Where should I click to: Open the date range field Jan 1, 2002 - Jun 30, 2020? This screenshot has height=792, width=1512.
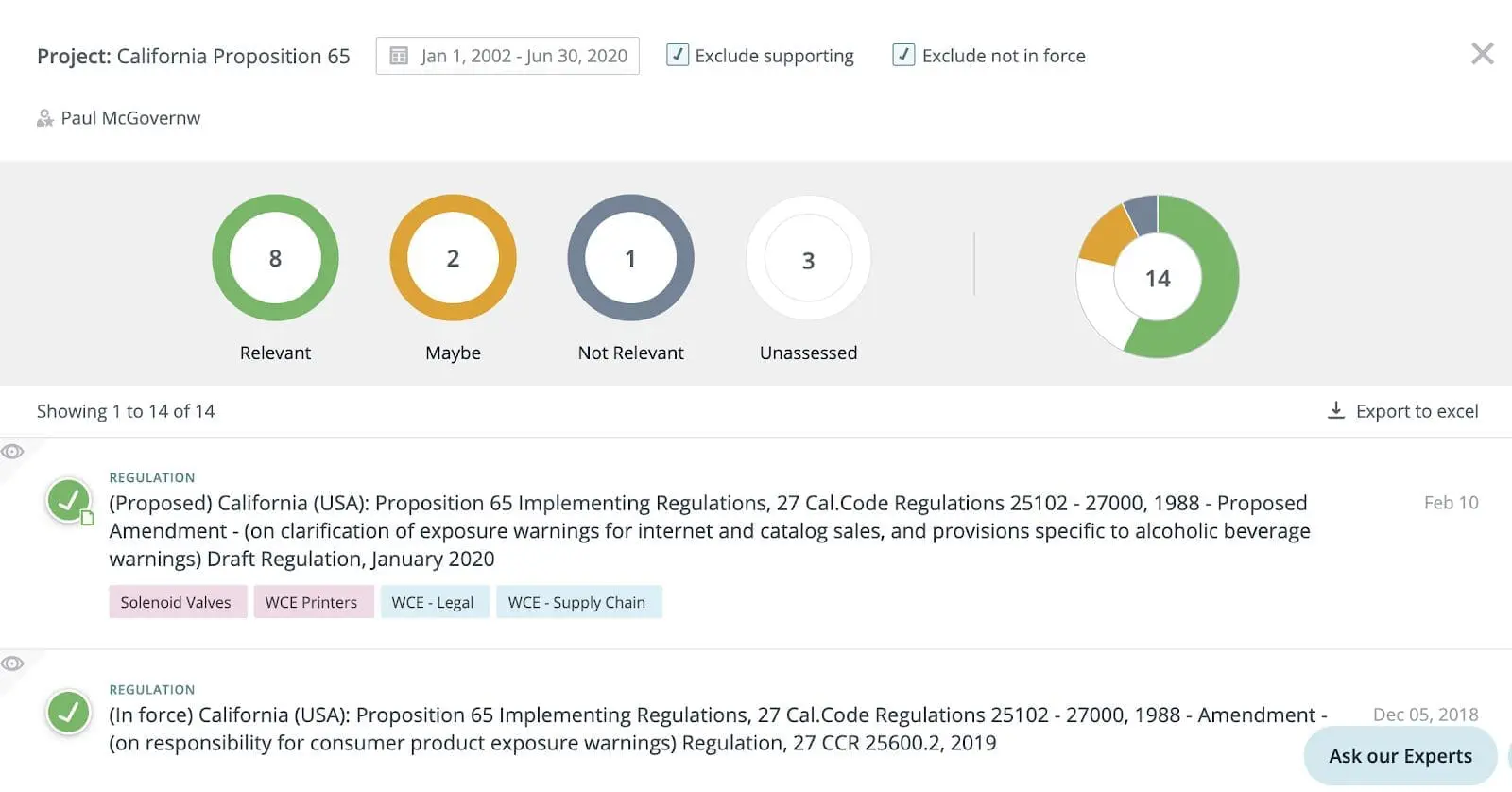point(507,56)
